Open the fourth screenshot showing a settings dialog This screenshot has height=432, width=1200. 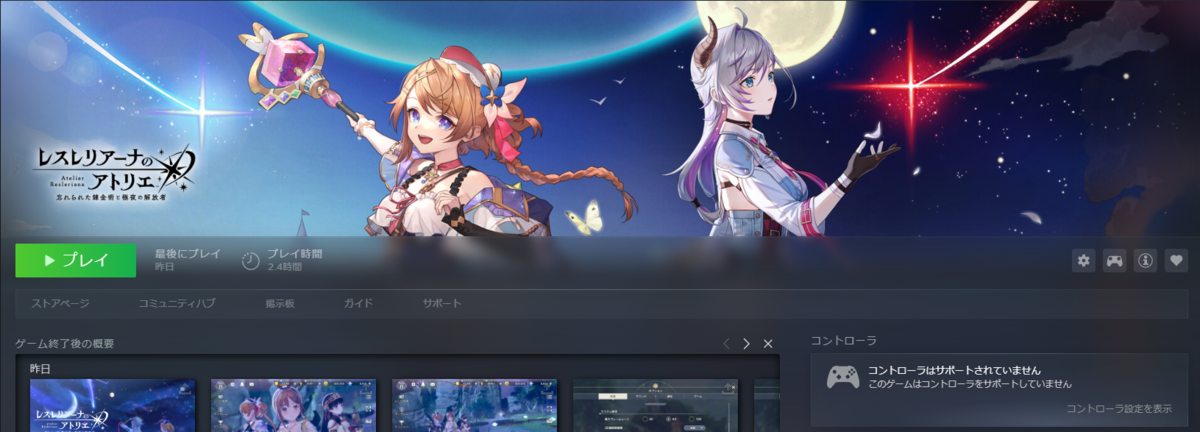[x=655, y=405]
